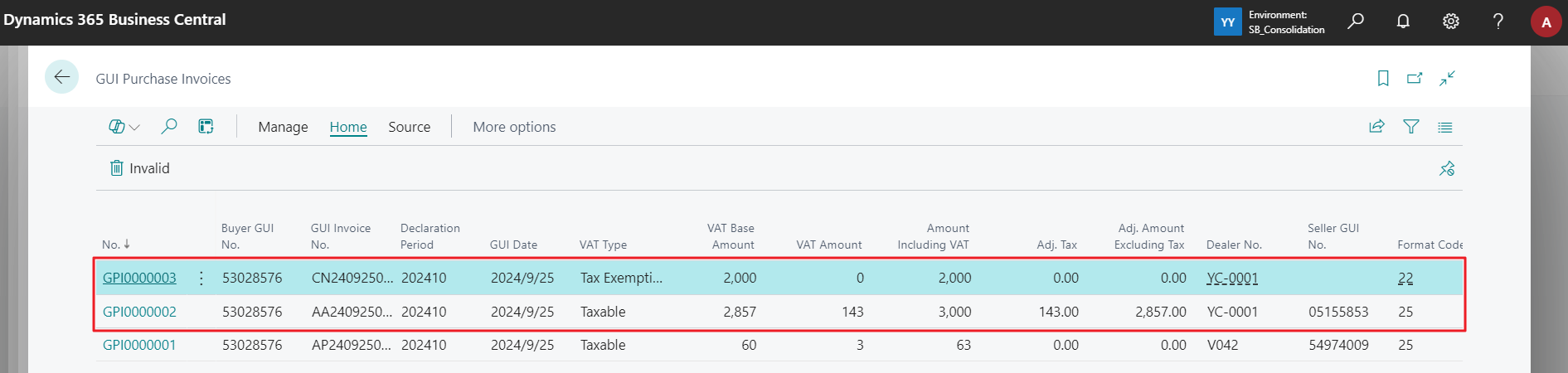This screenshot has width=1568, height=373.
Task: Click VAT Type column header
Action: tap(603, 245)
